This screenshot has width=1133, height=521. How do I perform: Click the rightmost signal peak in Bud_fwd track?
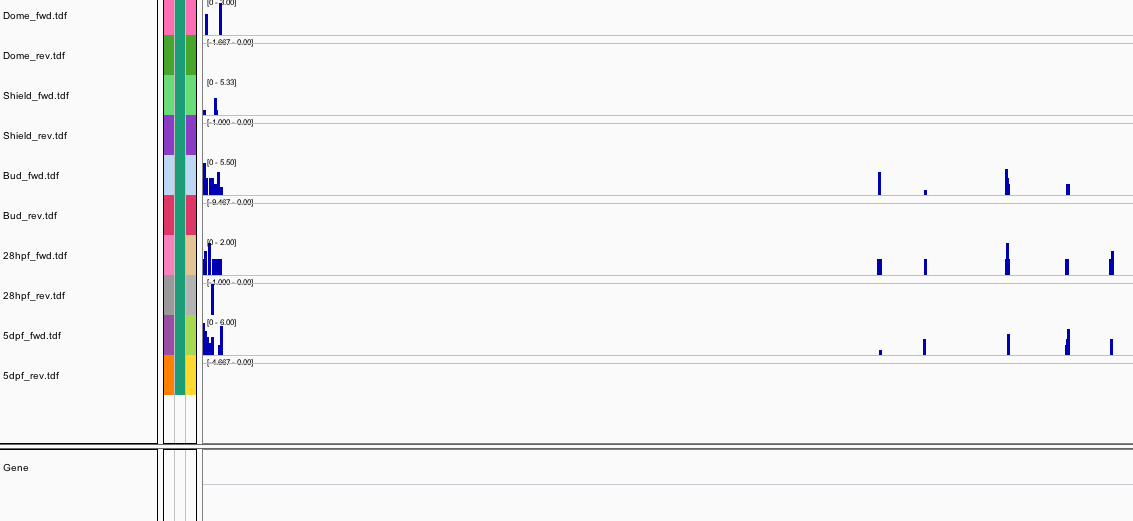pyautogui.click(x=1068, y=189)
